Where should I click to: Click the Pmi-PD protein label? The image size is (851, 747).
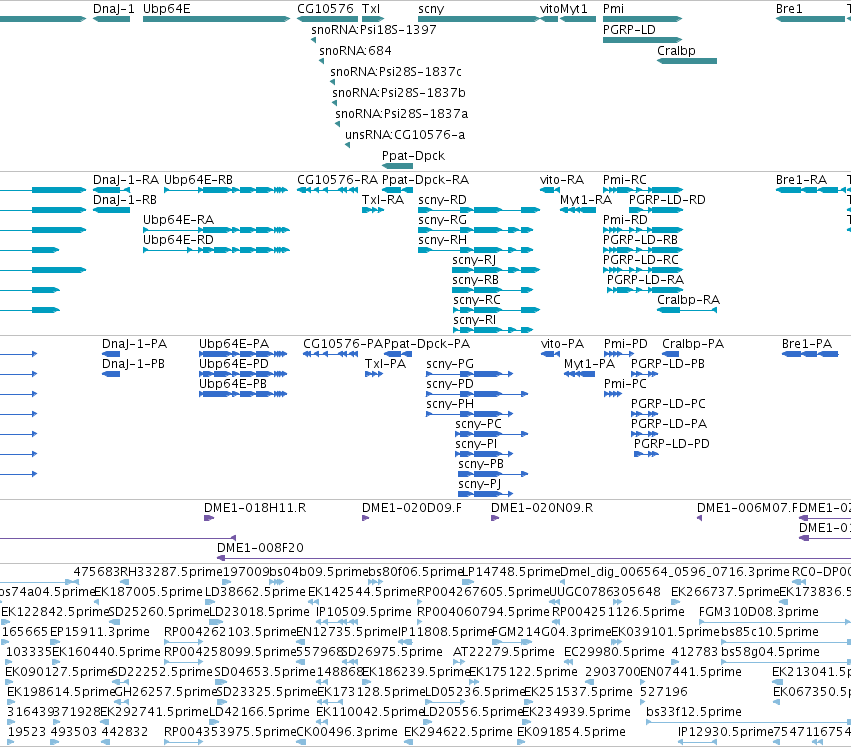626,344
